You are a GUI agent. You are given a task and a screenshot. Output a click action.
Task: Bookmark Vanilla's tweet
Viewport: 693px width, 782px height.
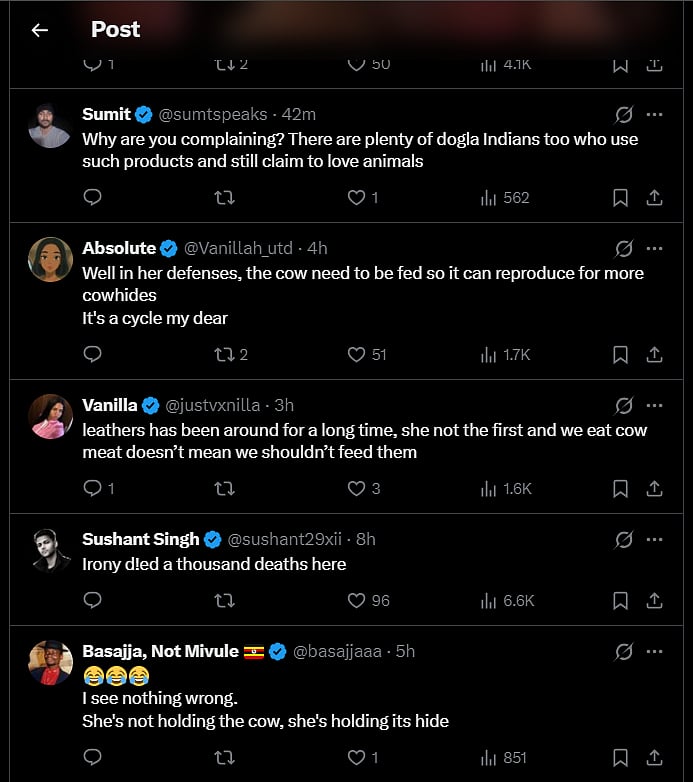point(620,488)
